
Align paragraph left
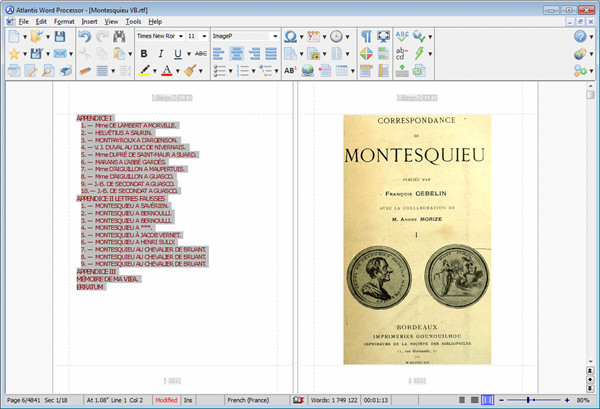pos(218,54)
